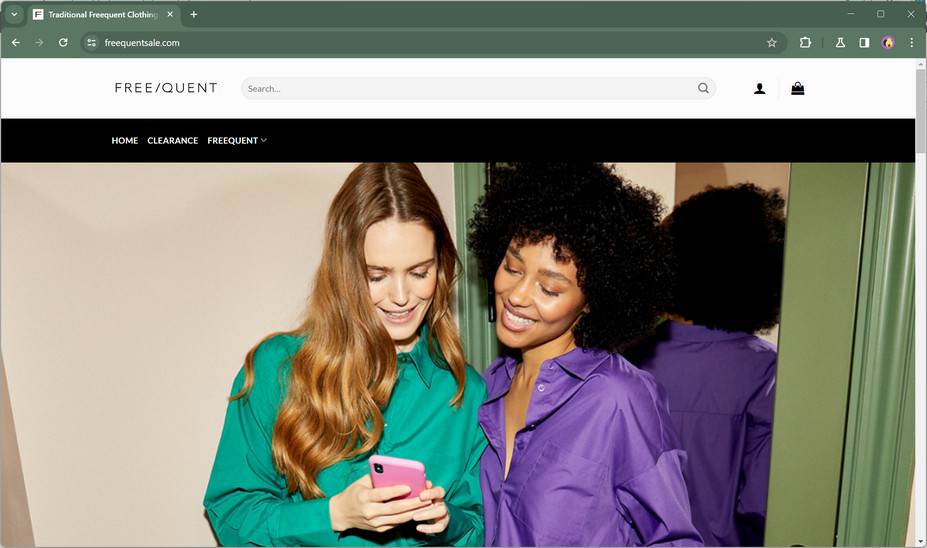927x548 pixels.
Task: Go to the HOME menu item
Action: tap(125, 140)
